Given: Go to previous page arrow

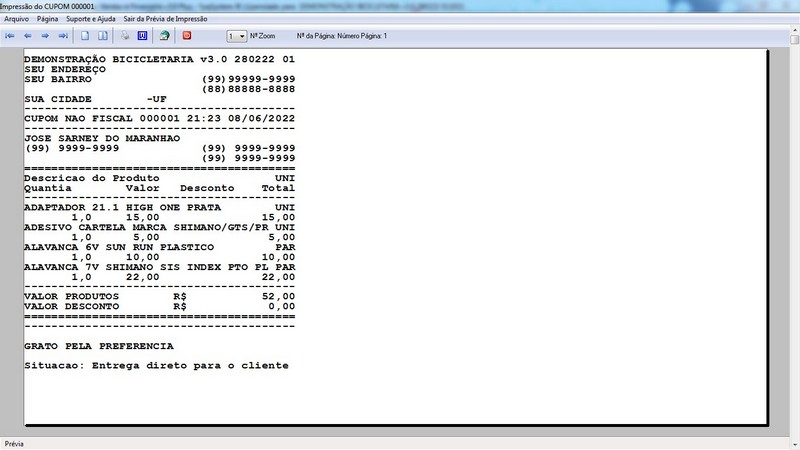Looking at the screenshot, I should [28, 36].
